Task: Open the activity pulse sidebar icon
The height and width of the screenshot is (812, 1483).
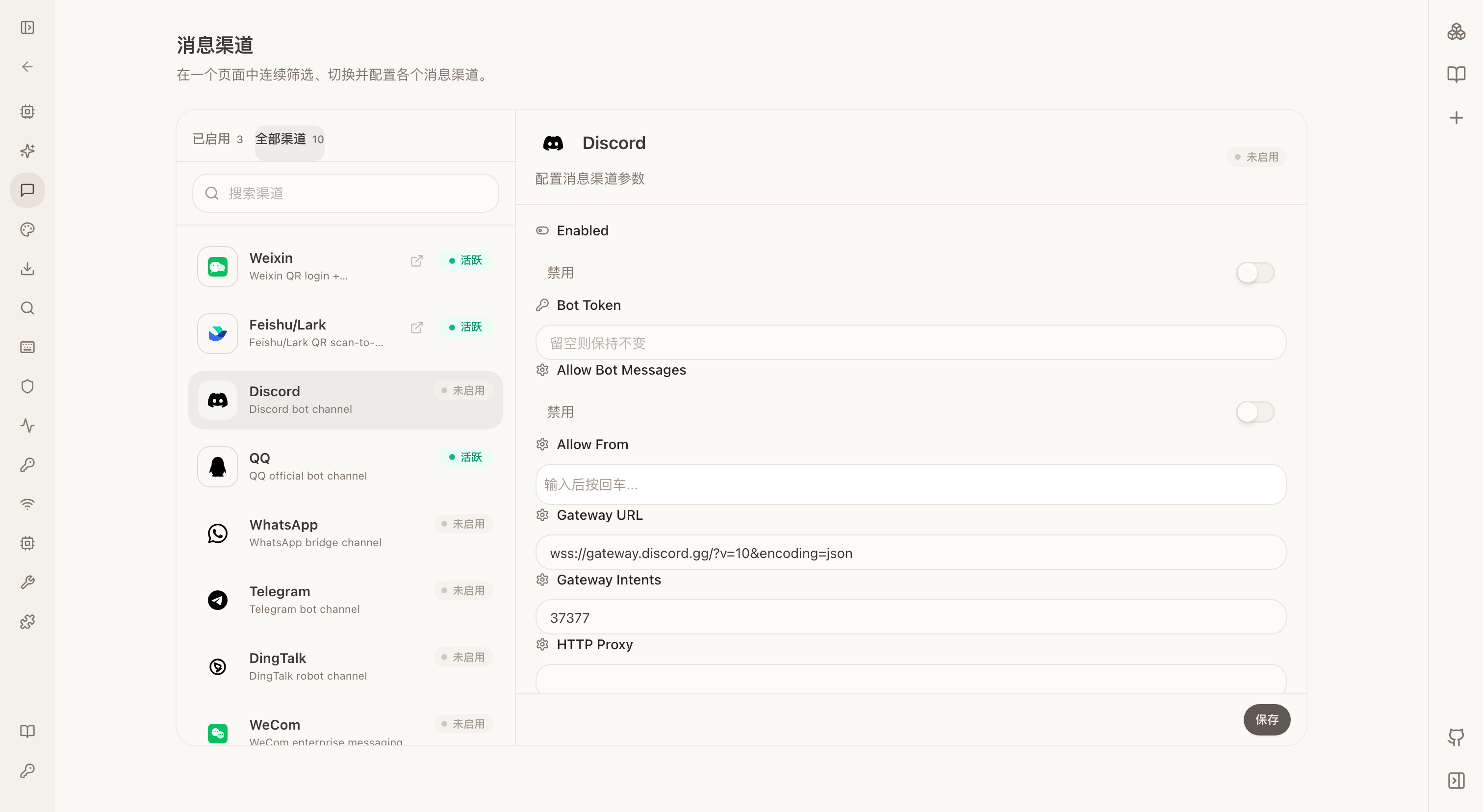Action: [x=27, y=425]
